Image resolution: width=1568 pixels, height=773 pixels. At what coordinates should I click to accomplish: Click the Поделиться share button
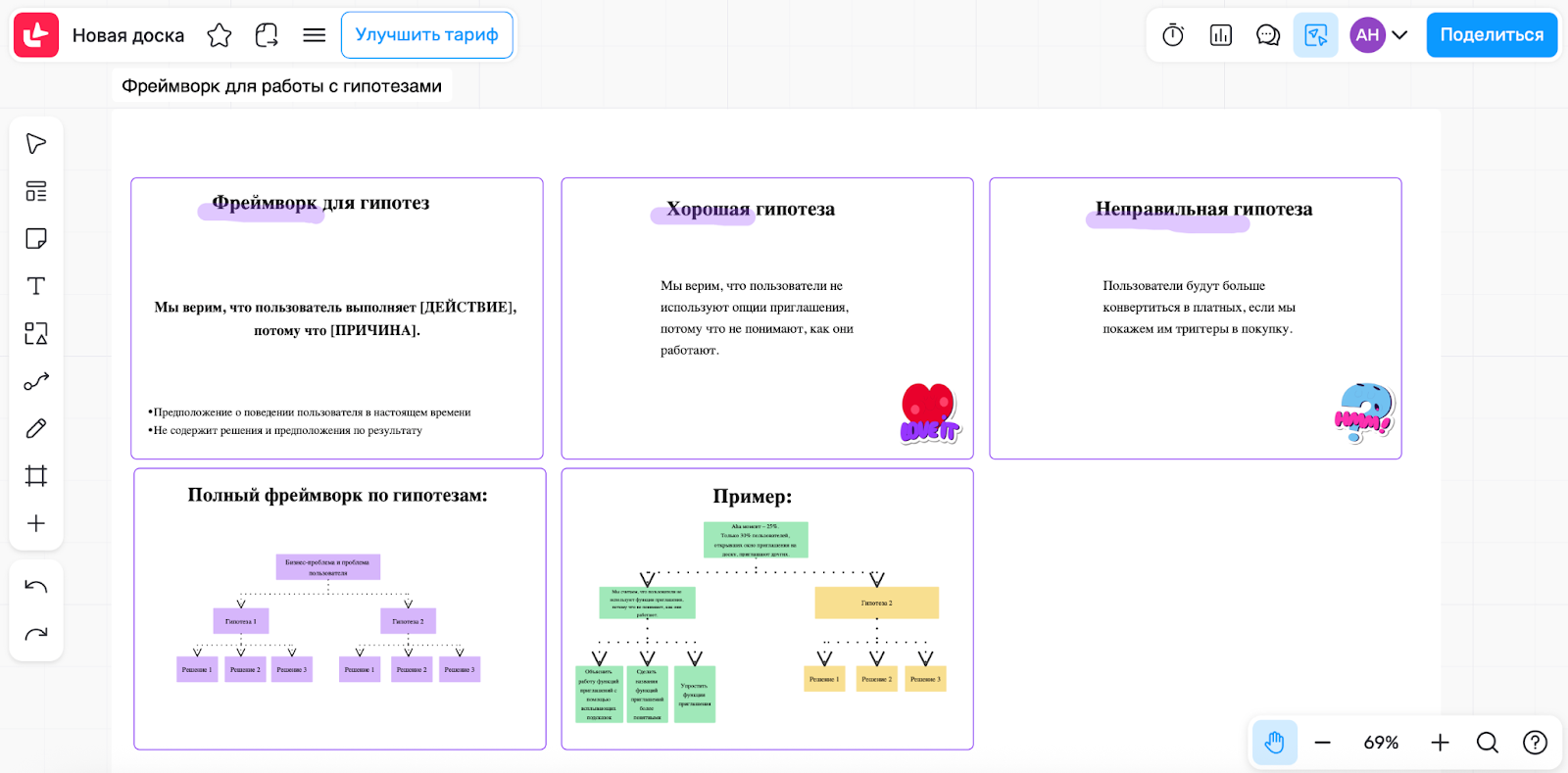[1491, 35]
